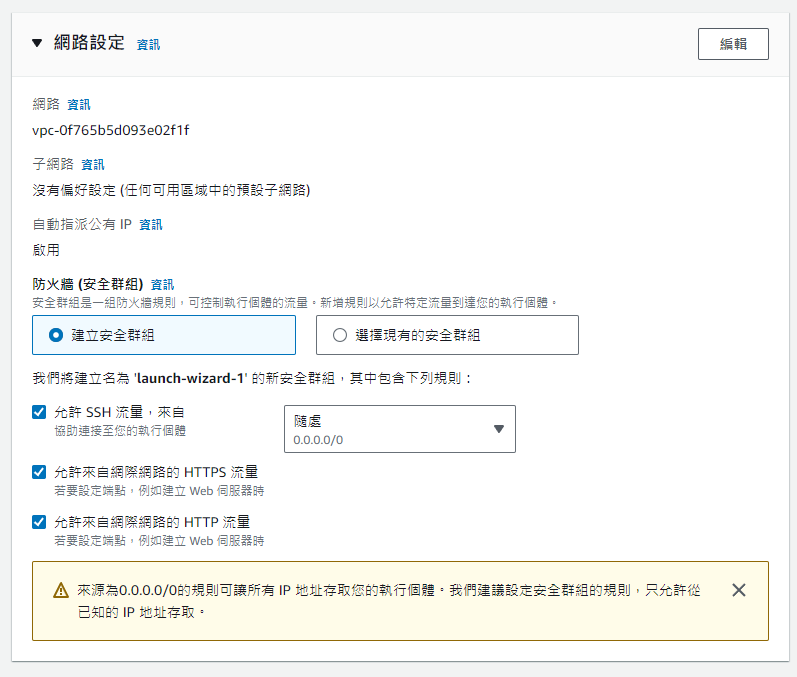Select 選擇現有的安全群組 radio option

pyautogui.click(x=447, y=335)
